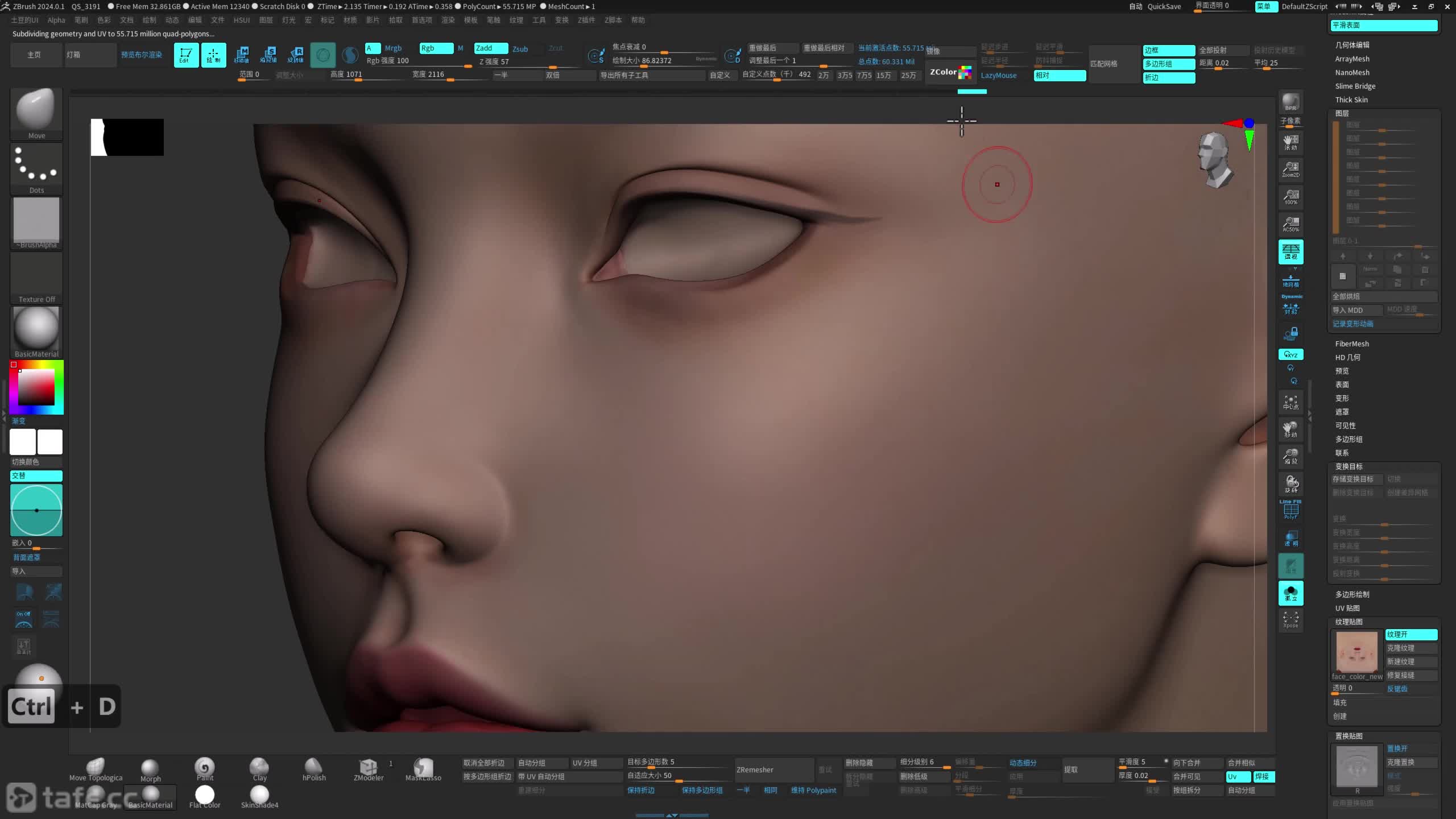This screenshot has width=1456, height=819.
Task: Click the scroll (滚动) canvas icon
Action: click(1290, 142)
